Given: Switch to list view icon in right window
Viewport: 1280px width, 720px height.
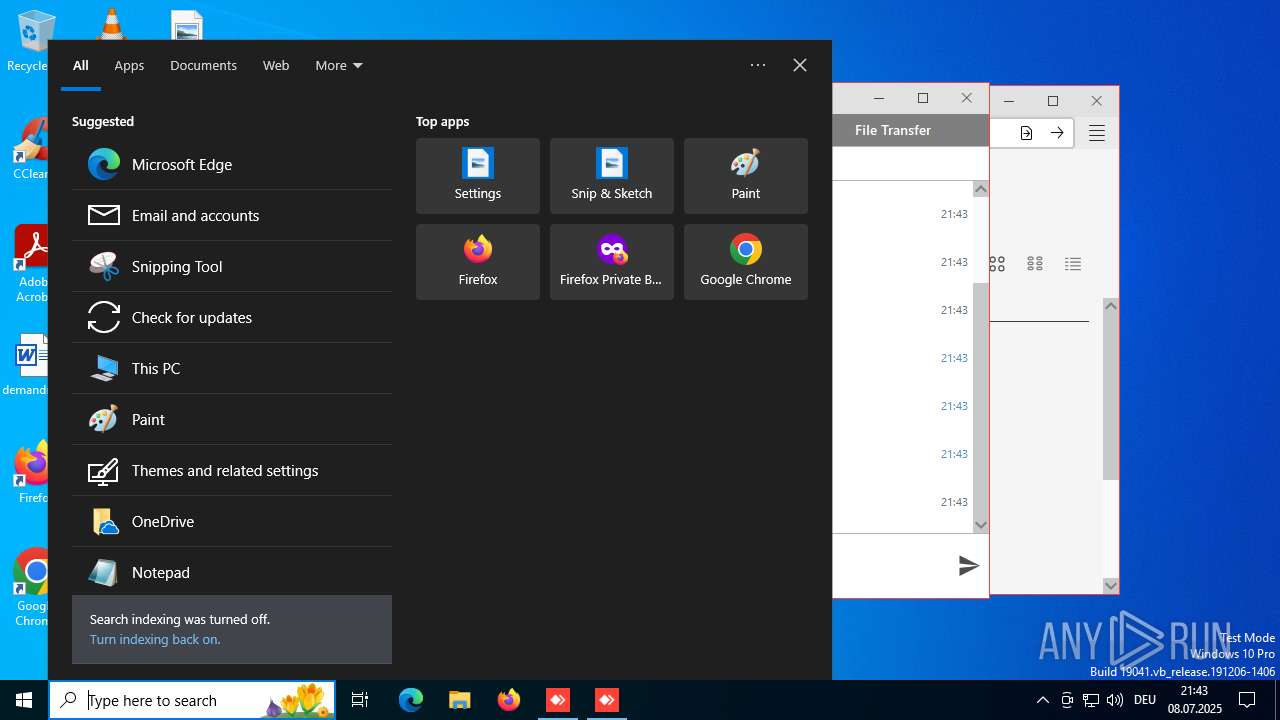Looking at the screenshot, I should (1073, 264).
